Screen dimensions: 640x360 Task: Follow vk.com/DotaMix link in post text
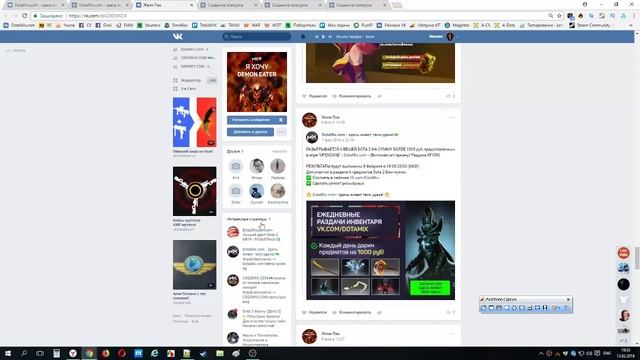364,178
